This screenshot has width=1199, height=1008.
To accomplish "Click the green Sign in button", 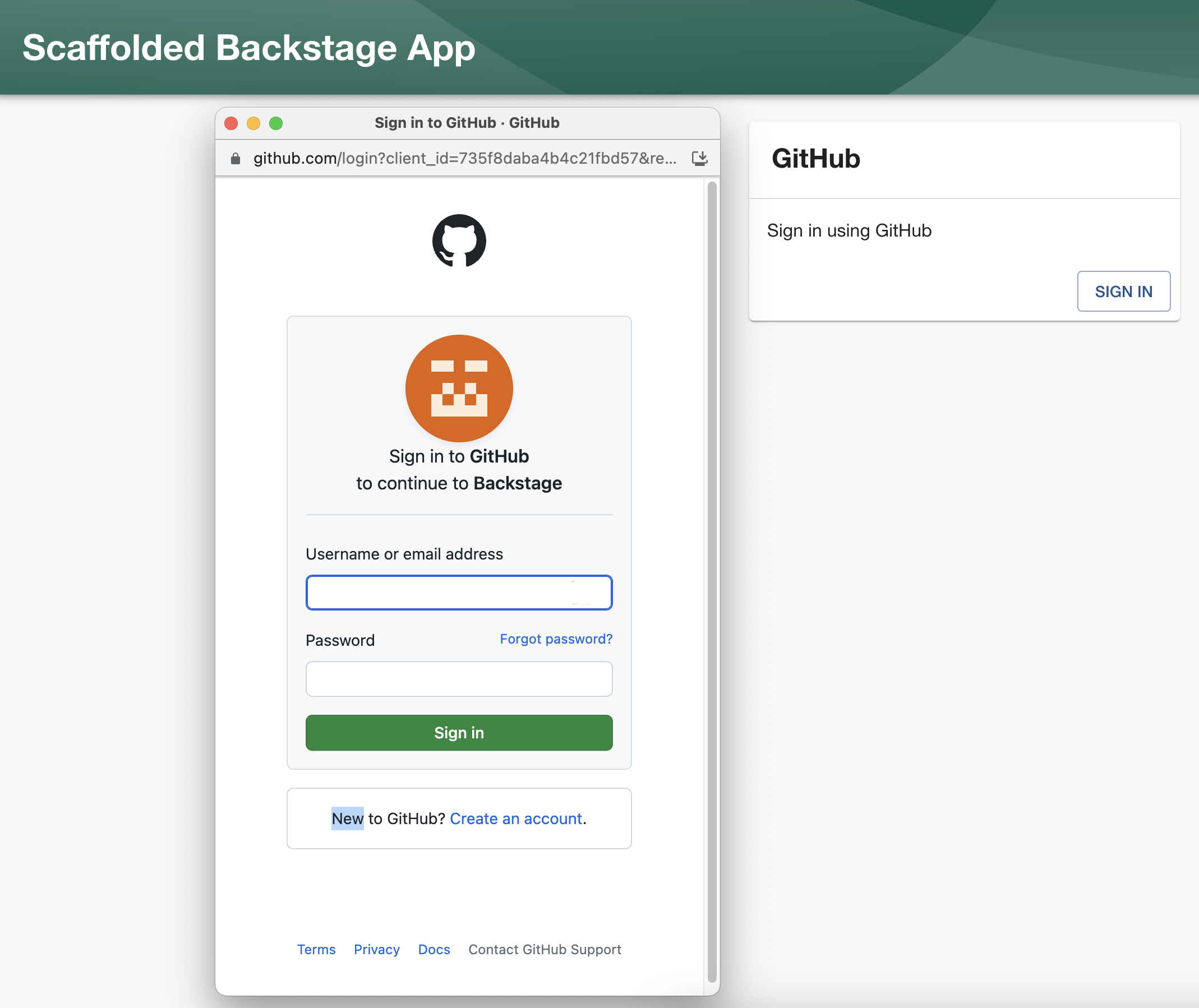I will coord(459,733).
